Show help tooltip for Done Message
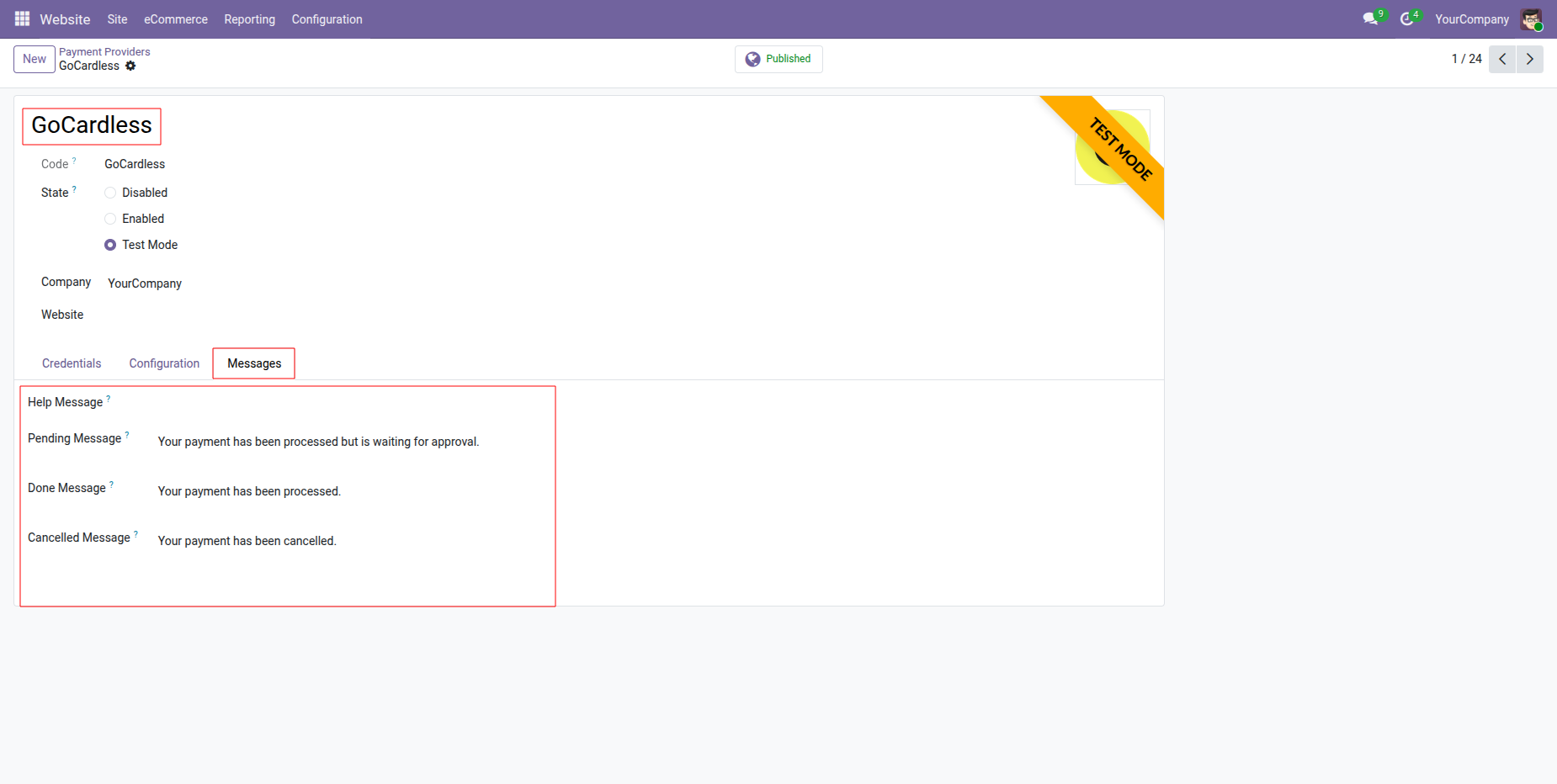1557x784 pixels. tap(112, 484)
